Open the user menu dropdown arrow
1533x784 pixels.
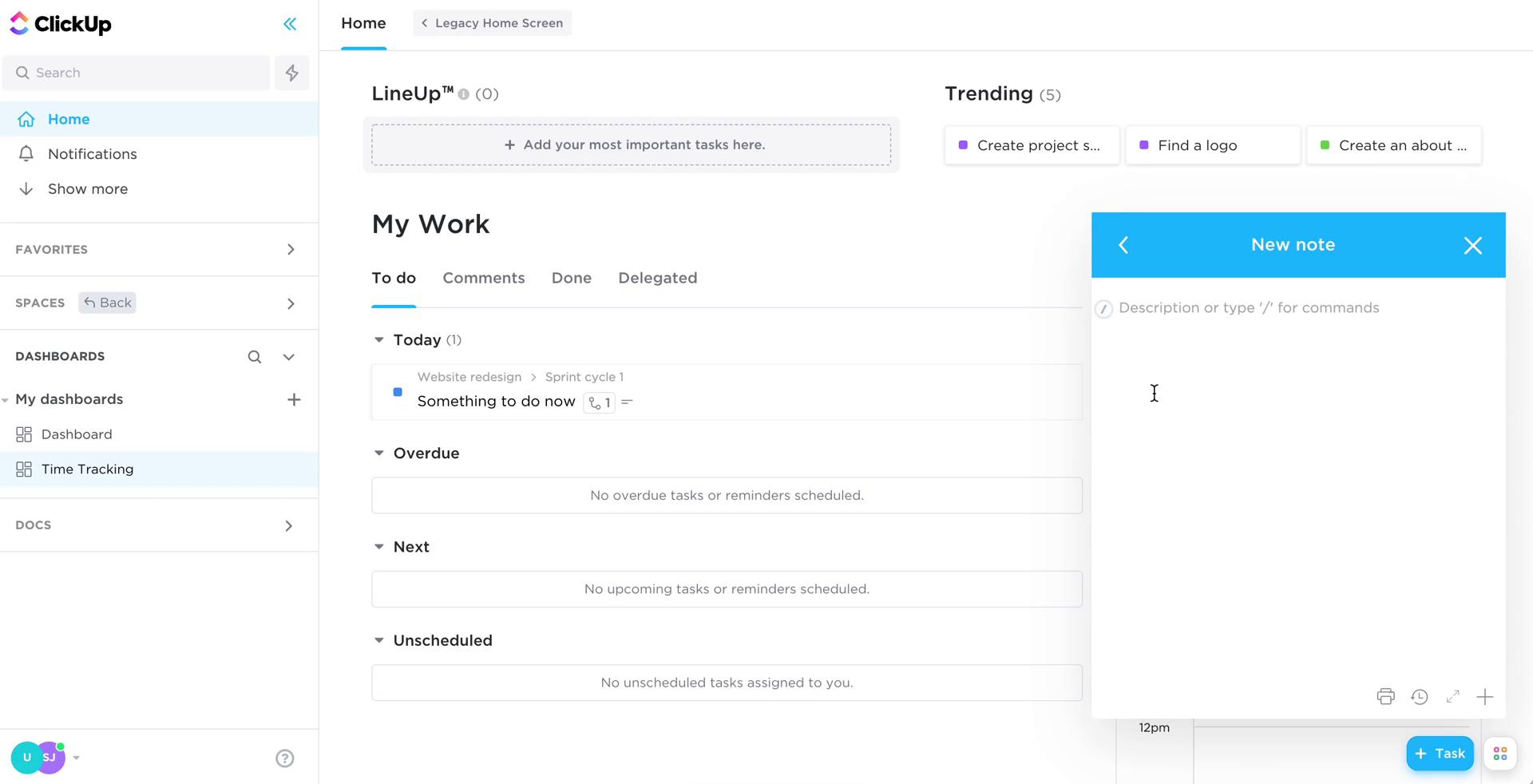click(77, 758)
